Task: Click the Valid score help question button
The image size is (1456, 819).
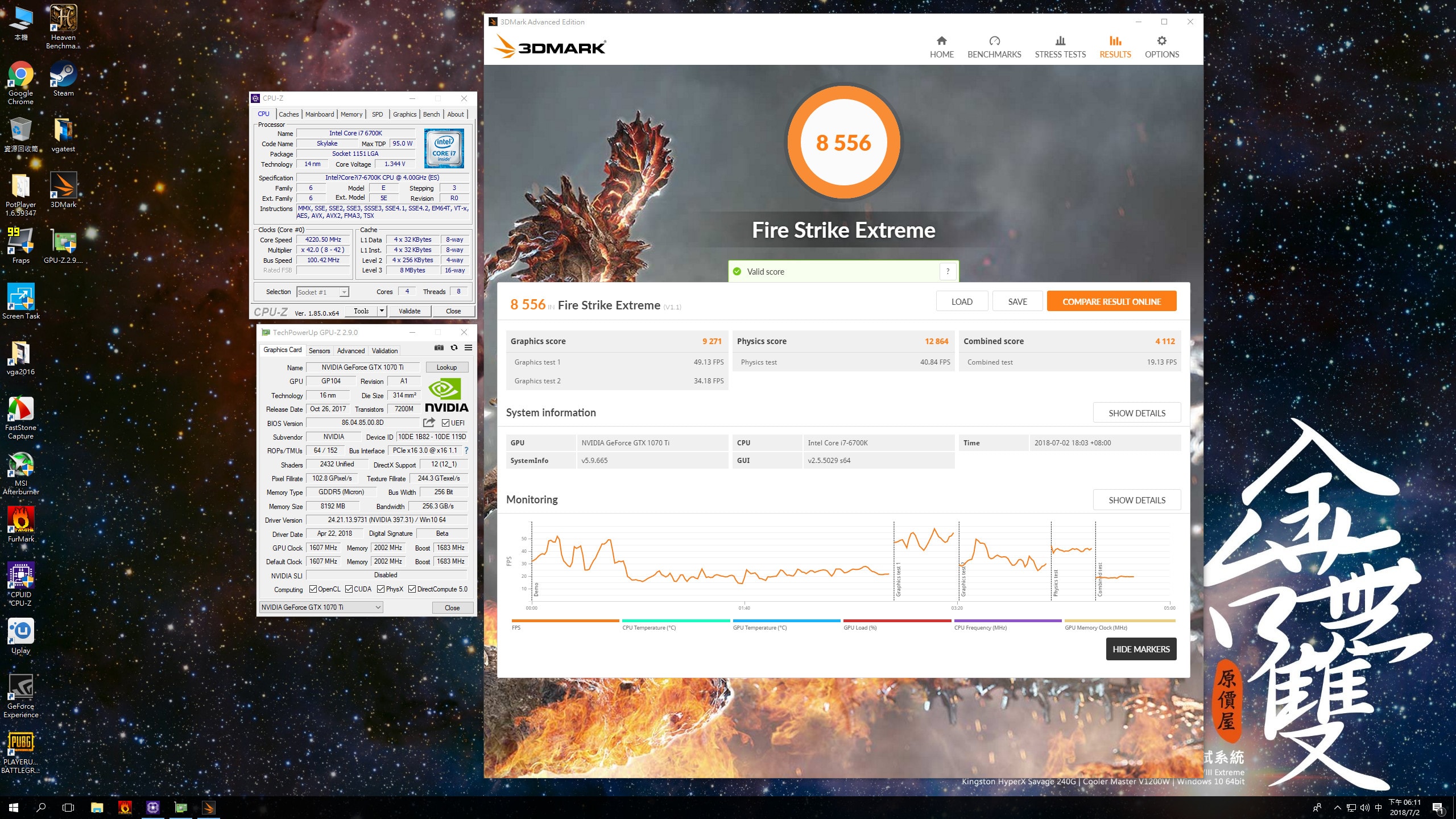Action: pos(948,271)
